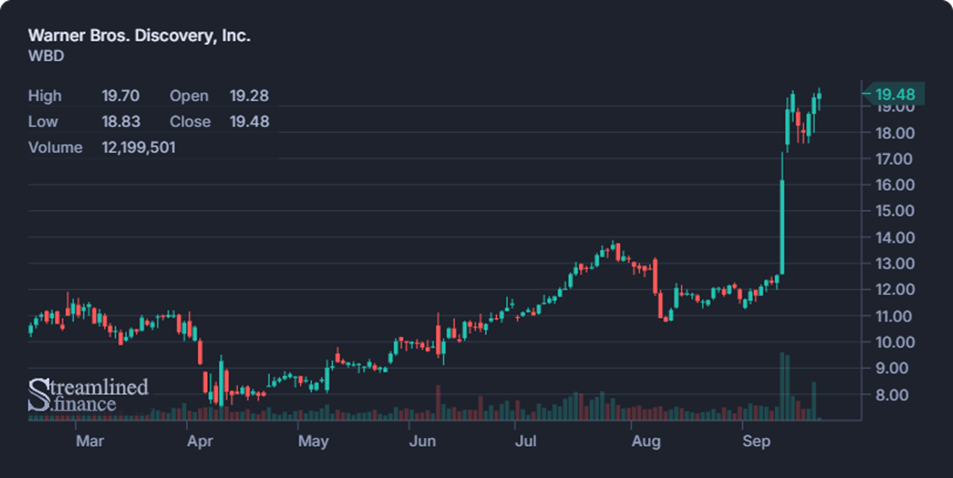Click the current price tag 19.48
The height and width of the screenshot is (478, 953).
tap(895, 94)
